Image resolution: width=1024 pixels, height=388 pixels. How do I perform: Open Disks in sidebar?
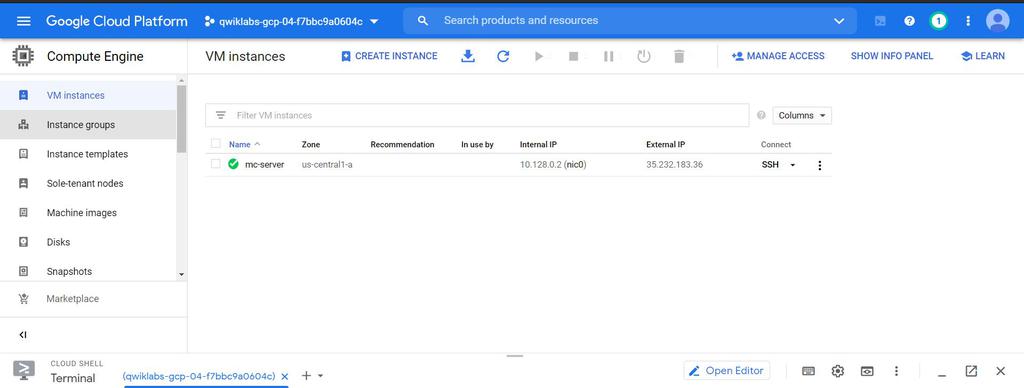tap(88, 242)
